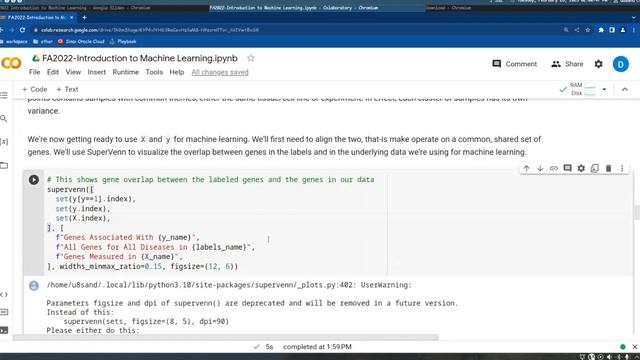Open browser extensions puzzle icon
The image size is (640, 360).
click(x=601, y=30)
